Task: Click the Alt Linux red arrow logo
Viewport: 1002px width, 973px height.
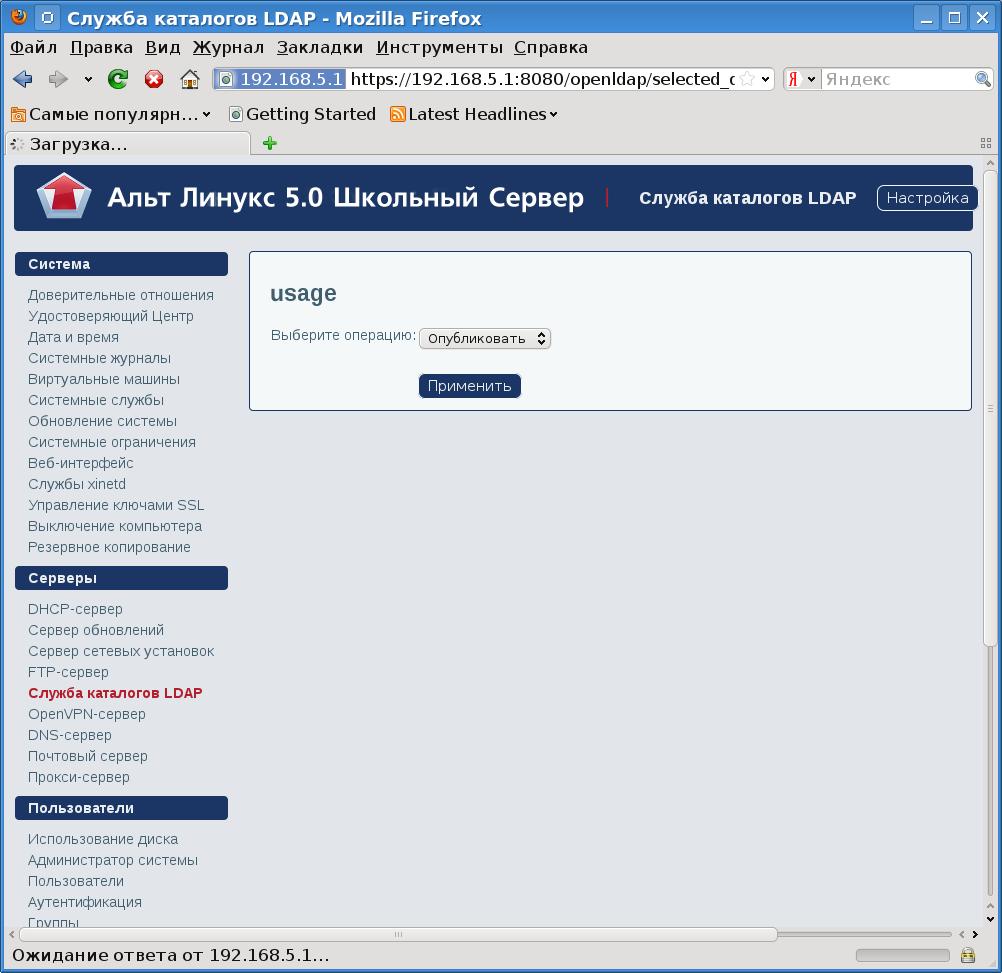Action: [x=64, y=197]
